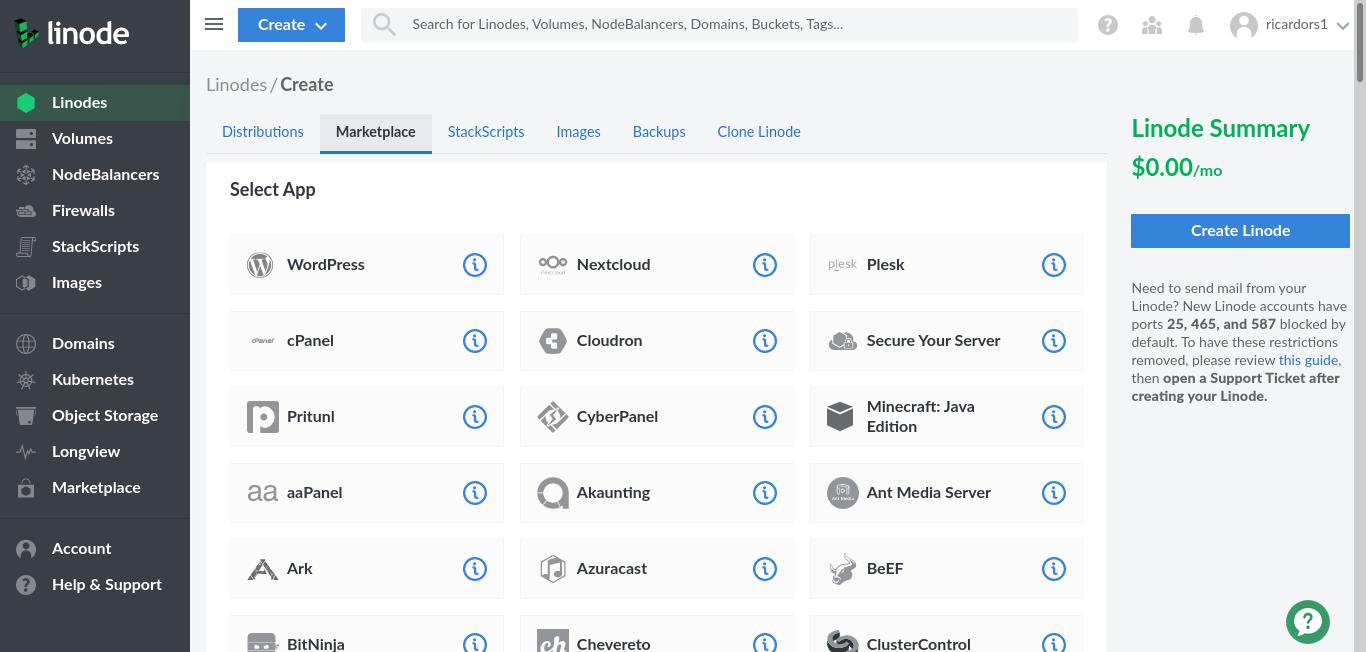Switch to the Distributions tab
Image resolution: width=1366 pixels, height=652 pixels.
coord(263,132)
